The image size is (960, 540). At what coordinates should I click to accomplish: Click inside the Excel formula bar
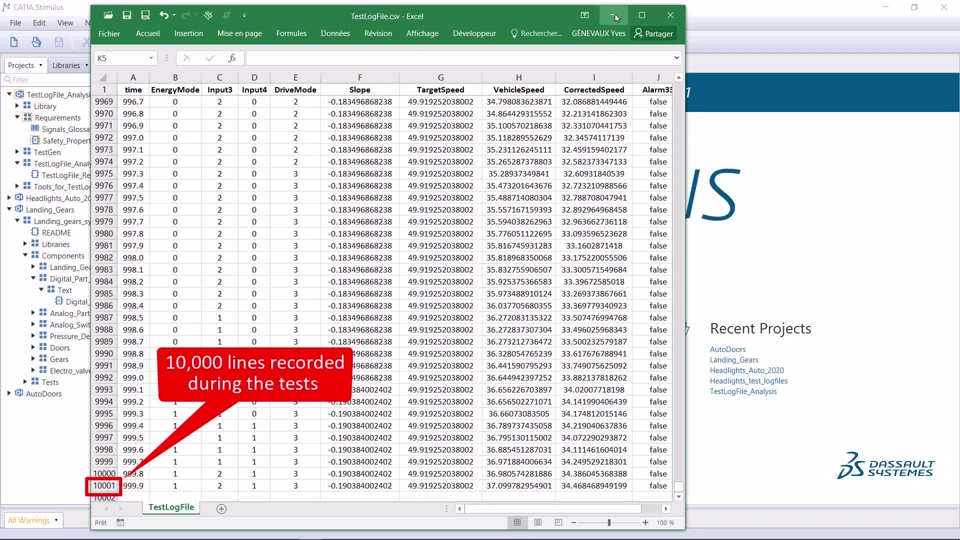[458, 58]
